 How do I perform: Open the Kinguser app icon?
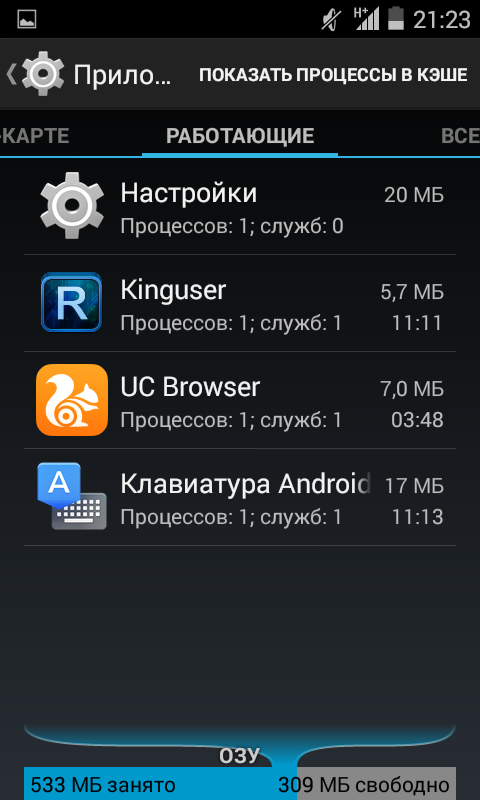[71, 302]
